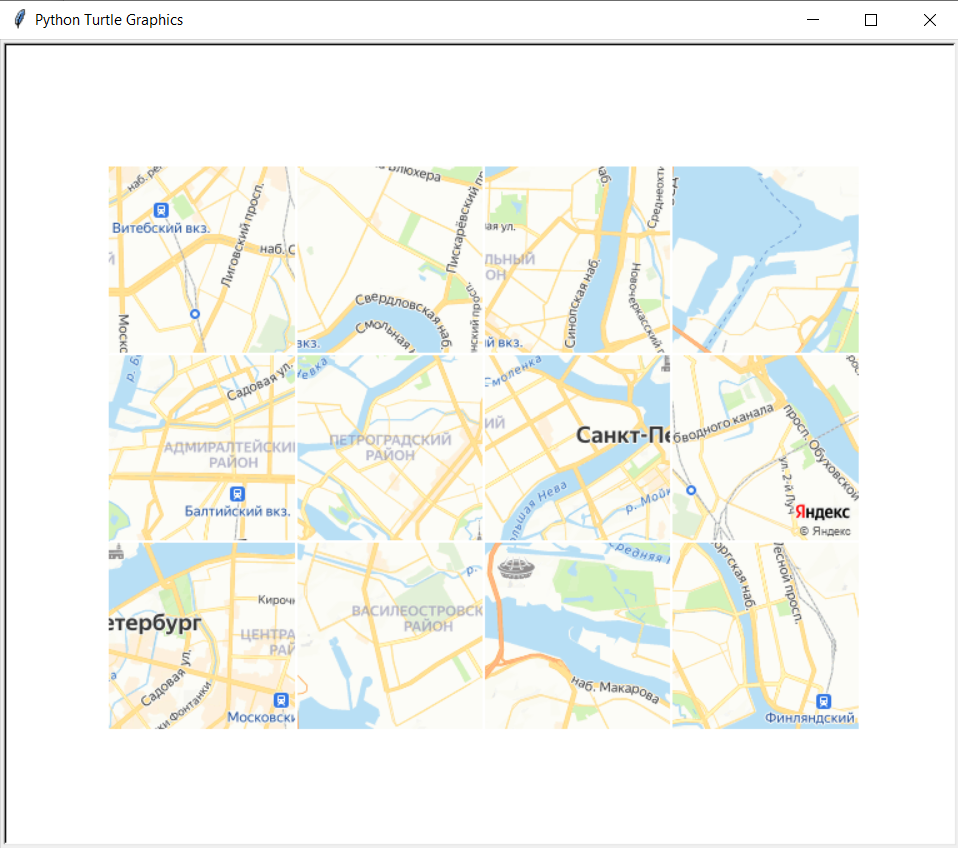Click the red-and-black Яндекс logo
Image resolution: width=958 pixels, height=848 pixels.
click(x=822, y=512)
